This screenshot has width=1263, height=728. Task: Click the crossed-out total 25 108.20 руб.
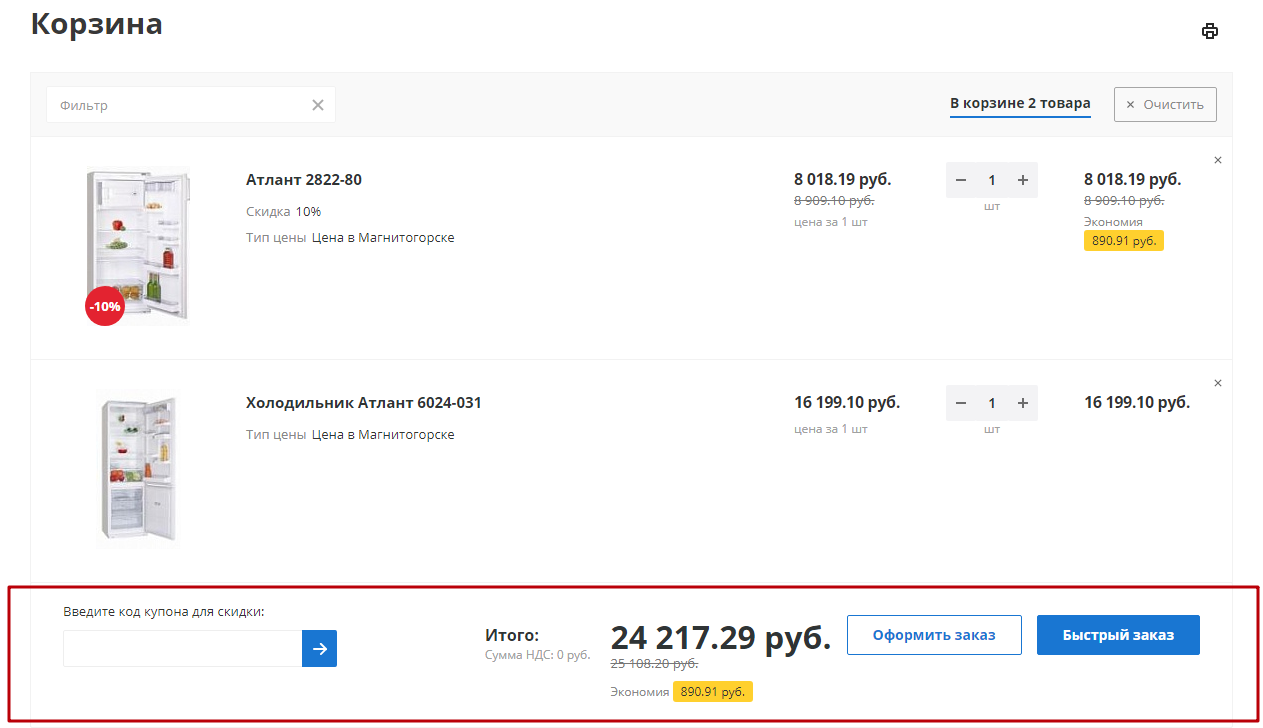click(x=654, y=664)
